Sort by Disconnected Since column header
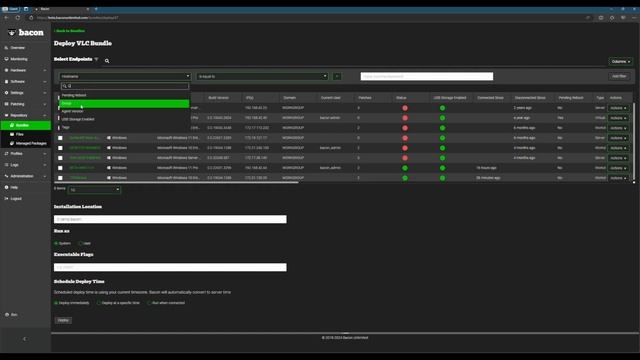The width and height of the screenshot is (640, 360). (530, 98)
